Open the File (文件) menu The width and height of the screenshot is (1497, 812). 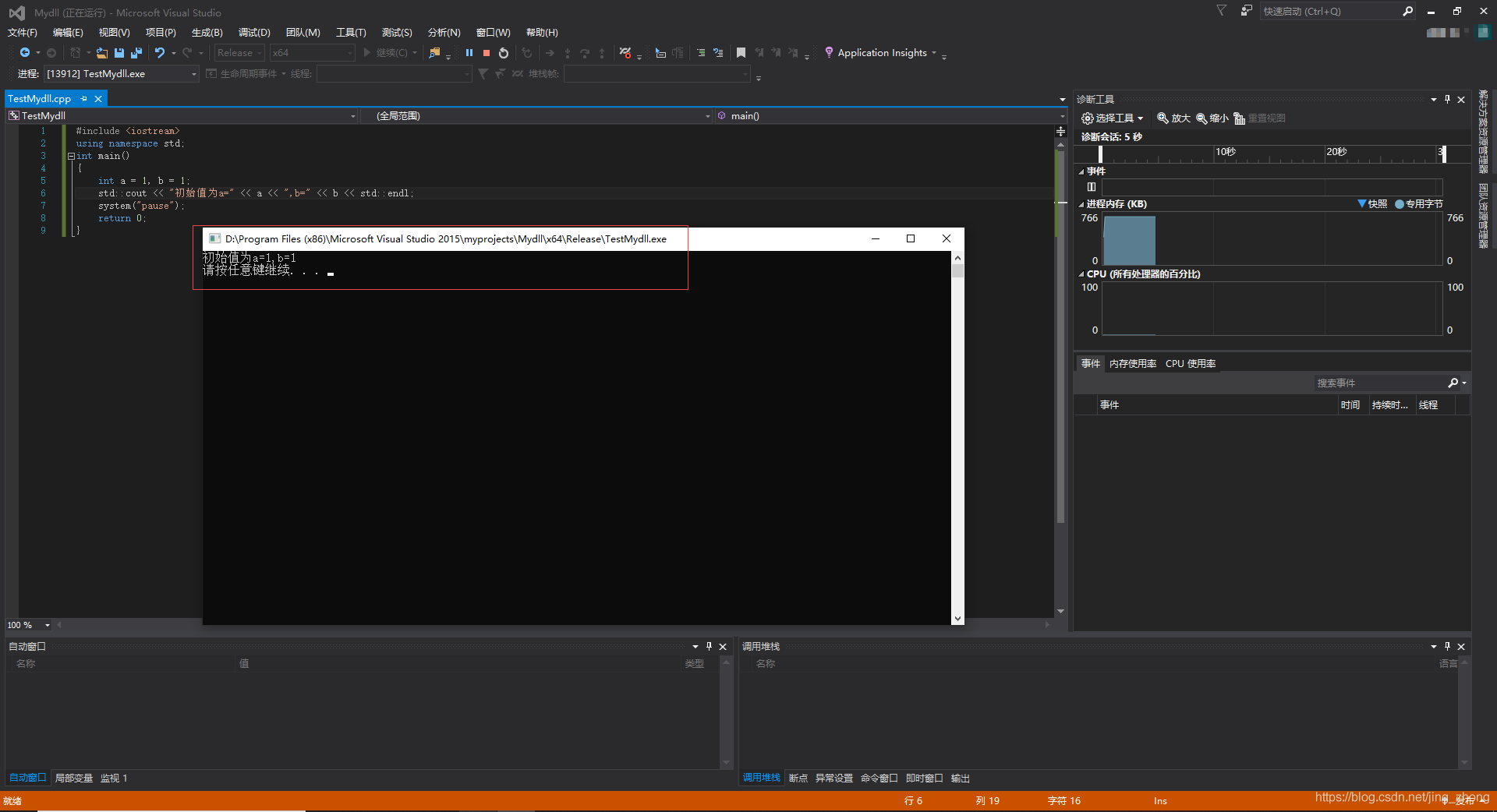(23, 32)
